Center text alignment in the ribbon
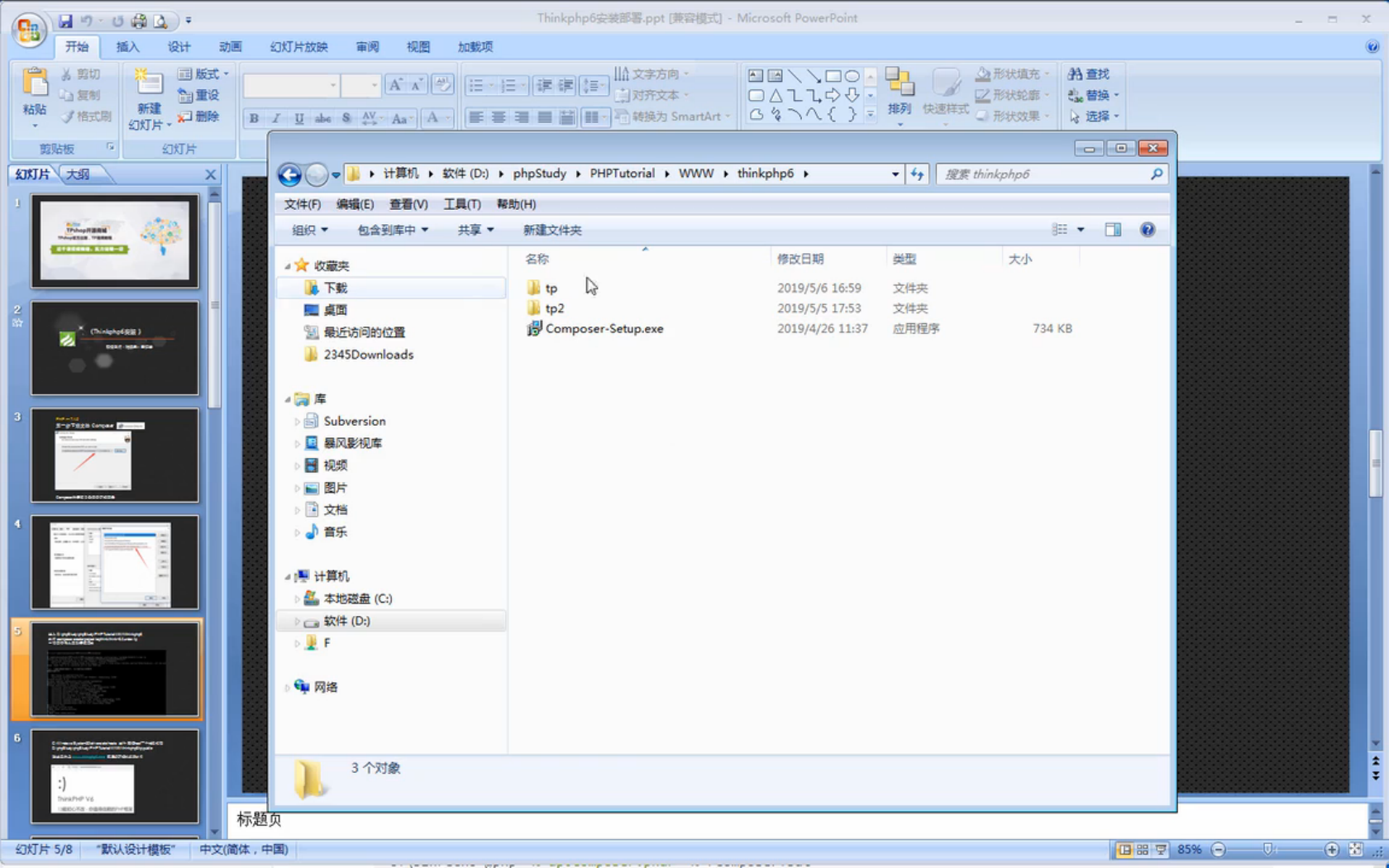The width and height of the screenshot is (1389, 868). pos(499,118)
